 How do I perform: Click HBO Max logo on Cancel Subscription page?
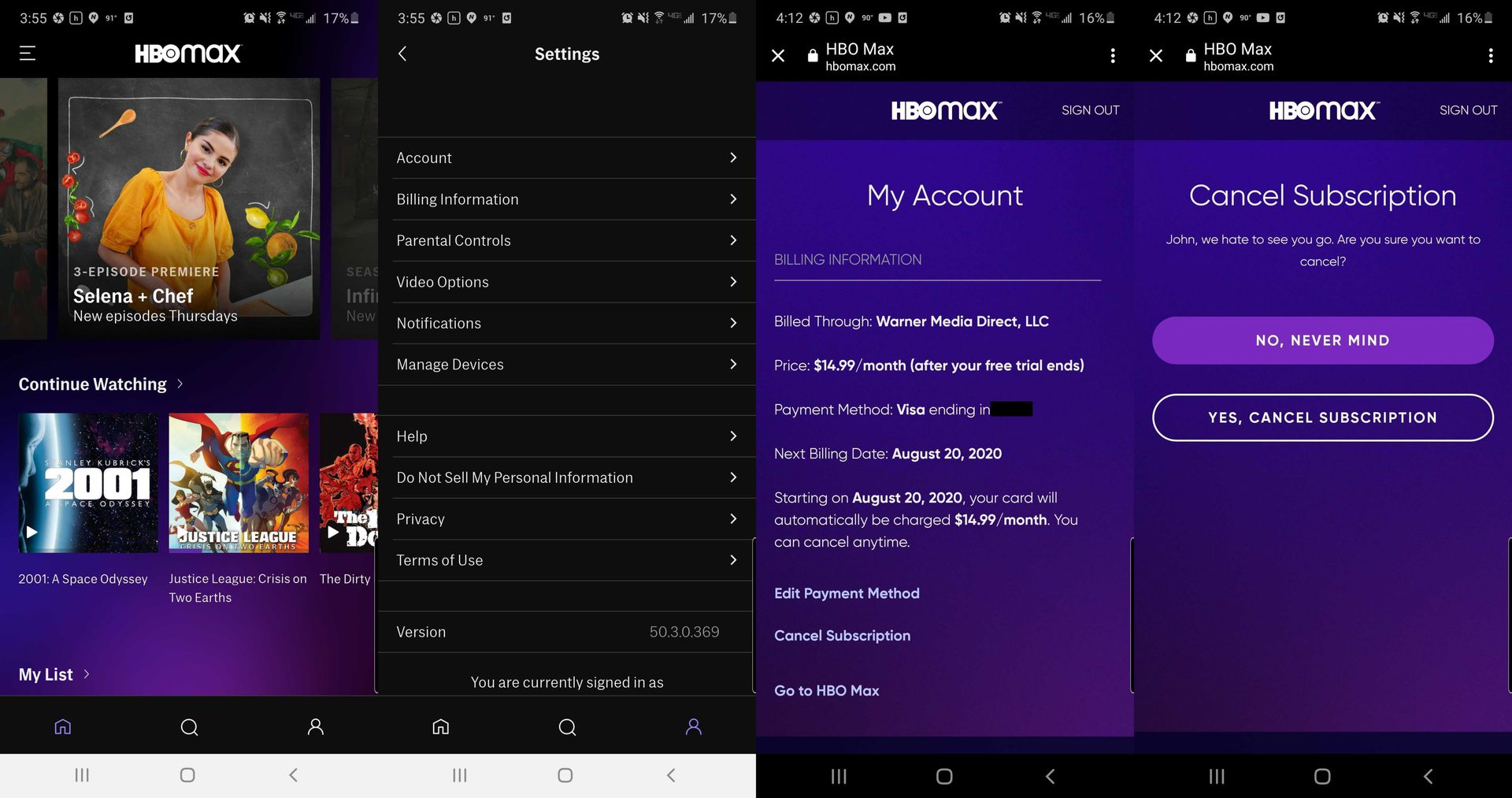[1324, 110]
